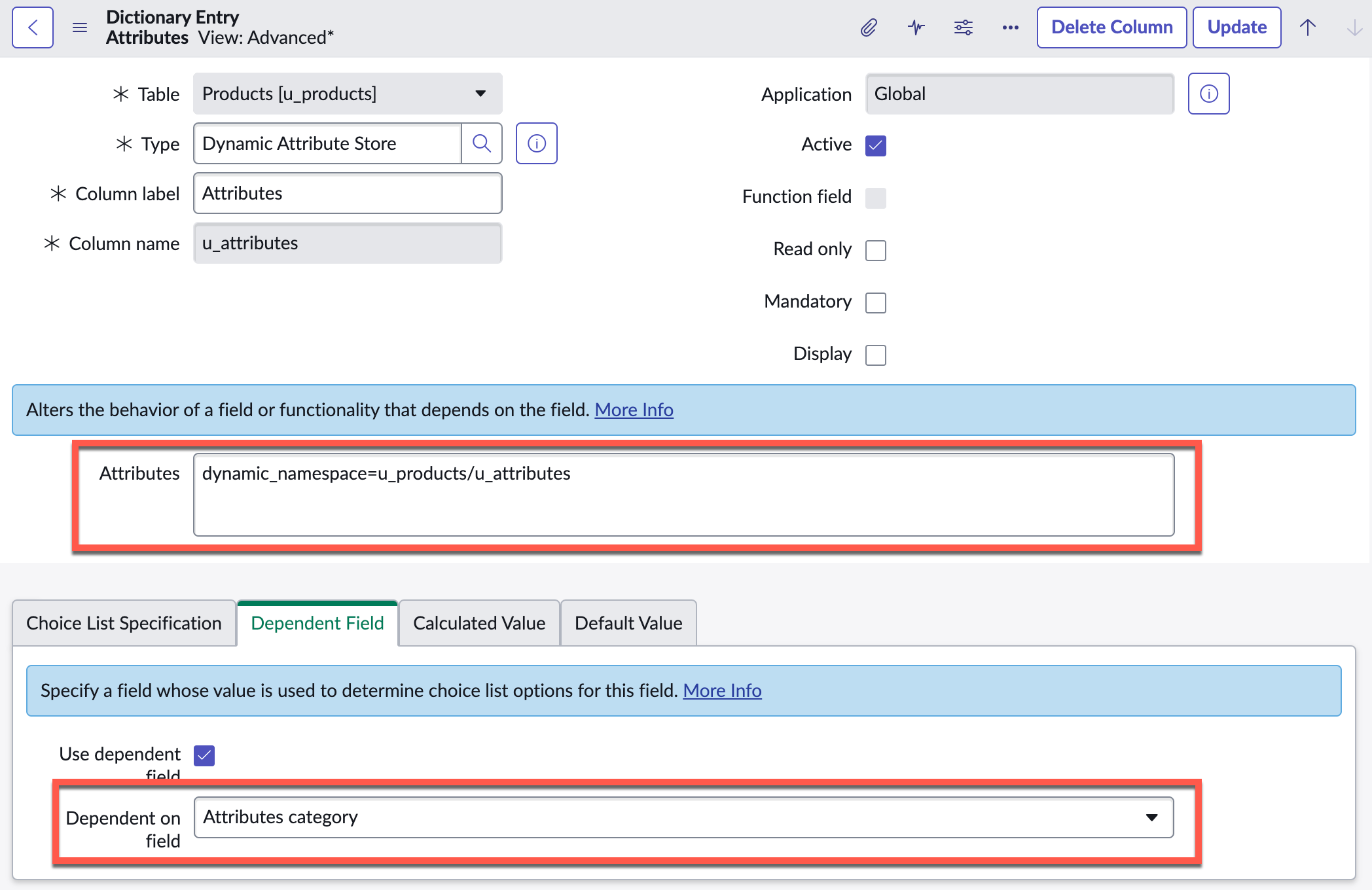Open the Calculated Value tab
This screenshot has height=890, width=1372.
point(479,623)
